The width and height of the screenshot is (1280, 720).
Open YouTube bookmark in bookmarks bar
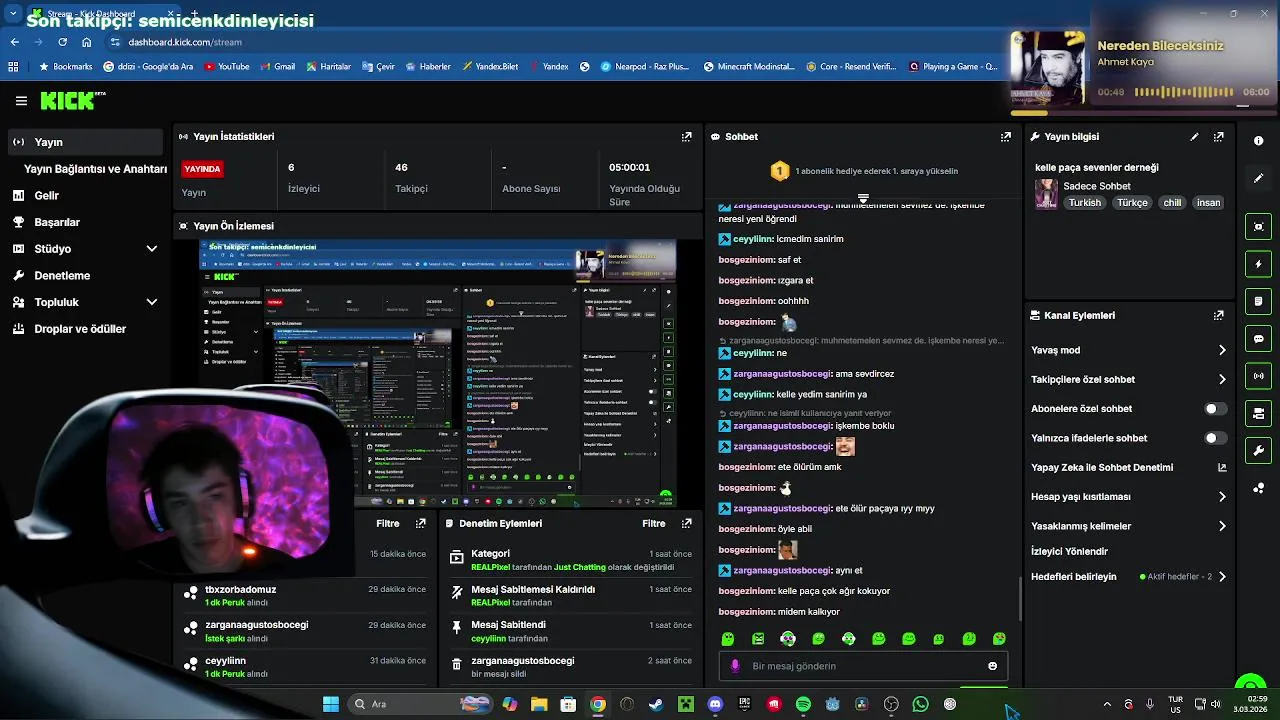click(x=226, y=67)
